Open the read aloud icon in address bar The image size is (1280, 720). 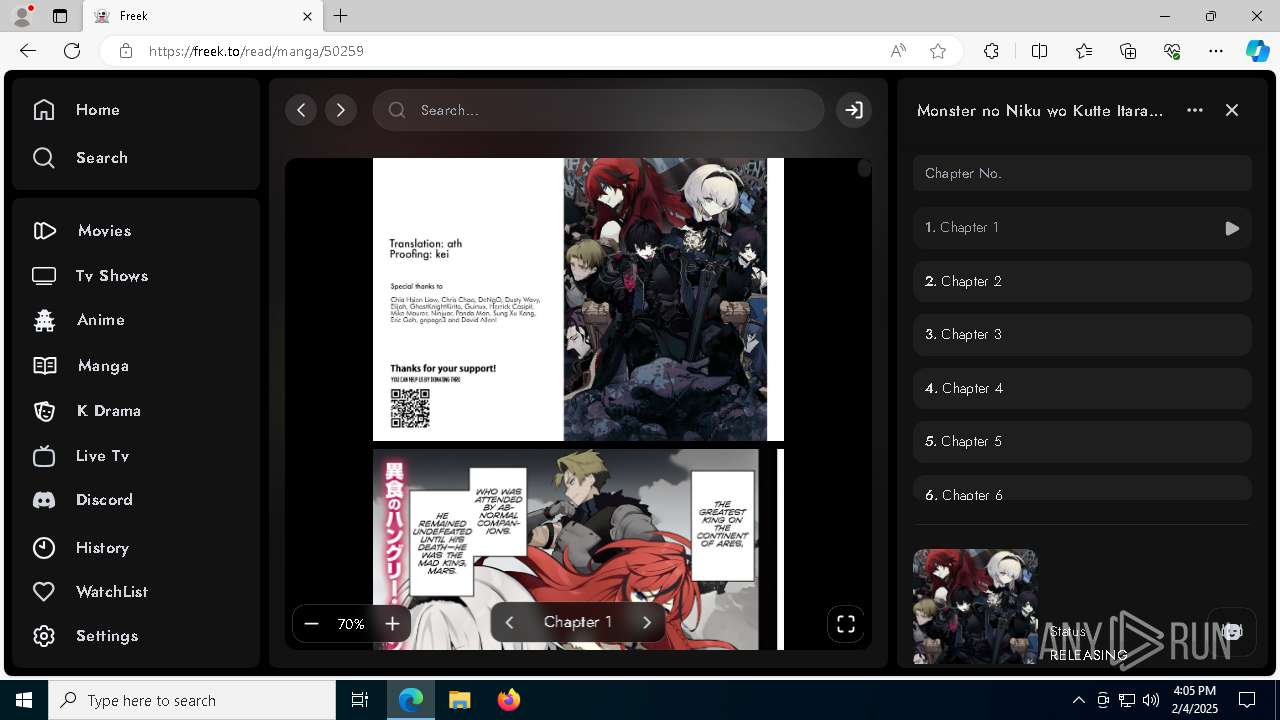(x=898, y=51)
